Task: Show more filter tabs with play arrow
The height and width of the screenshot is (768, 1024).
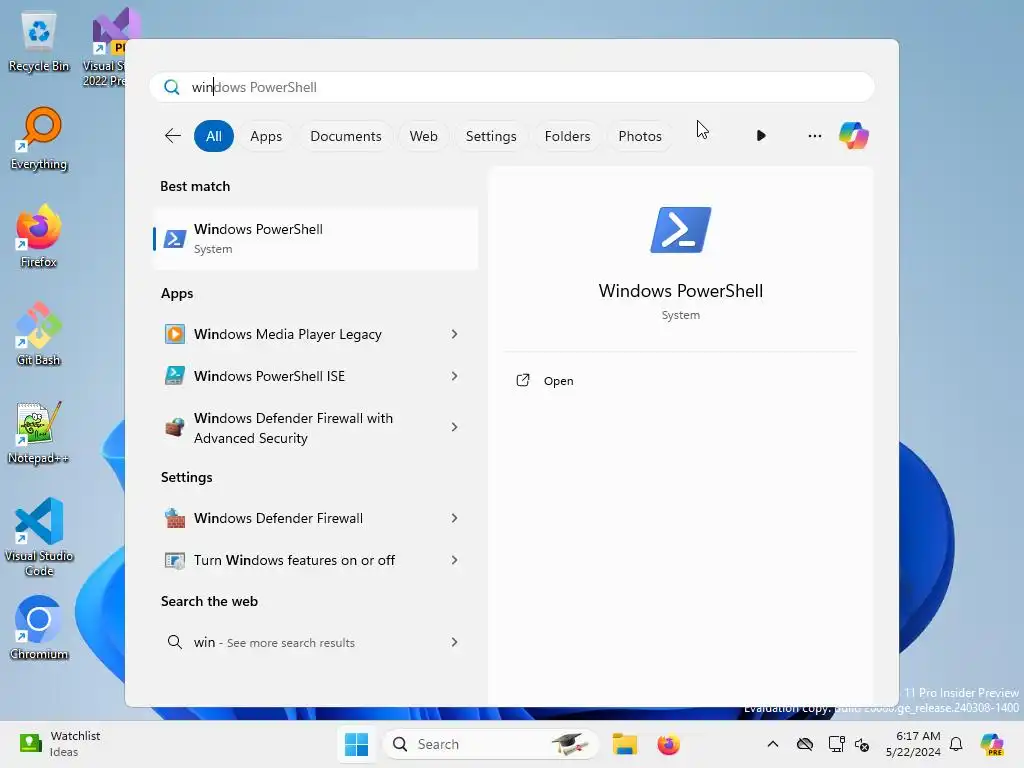Action: (761, 136)
